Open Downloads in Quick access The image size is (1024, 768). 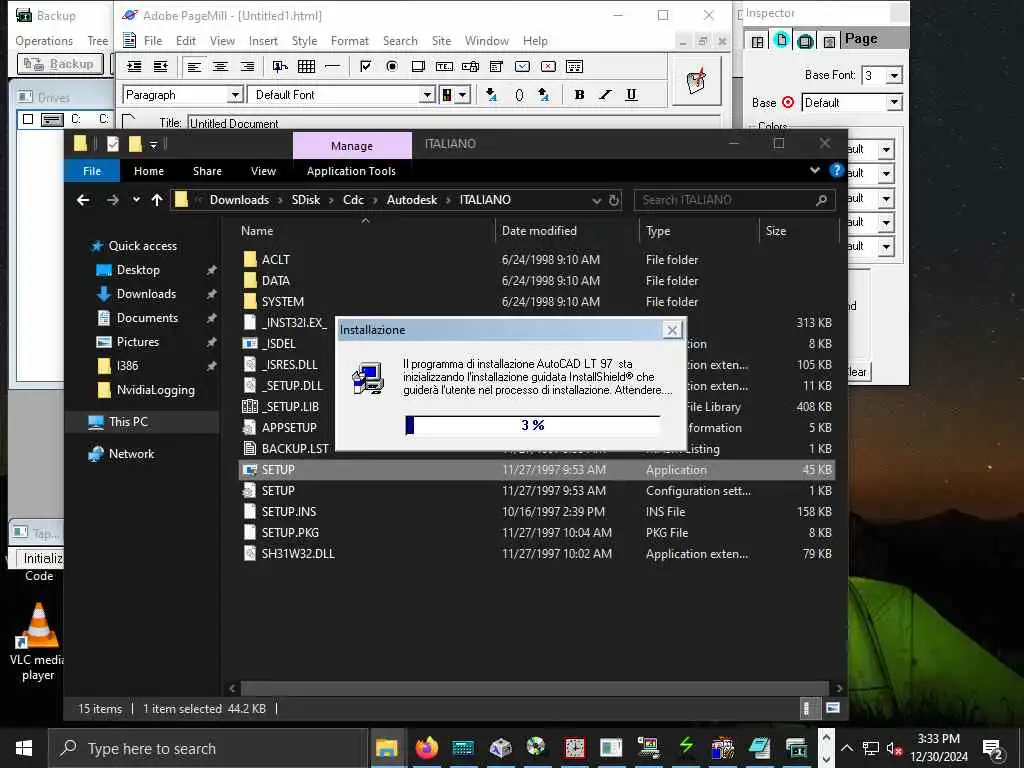[x=146, y=294]
